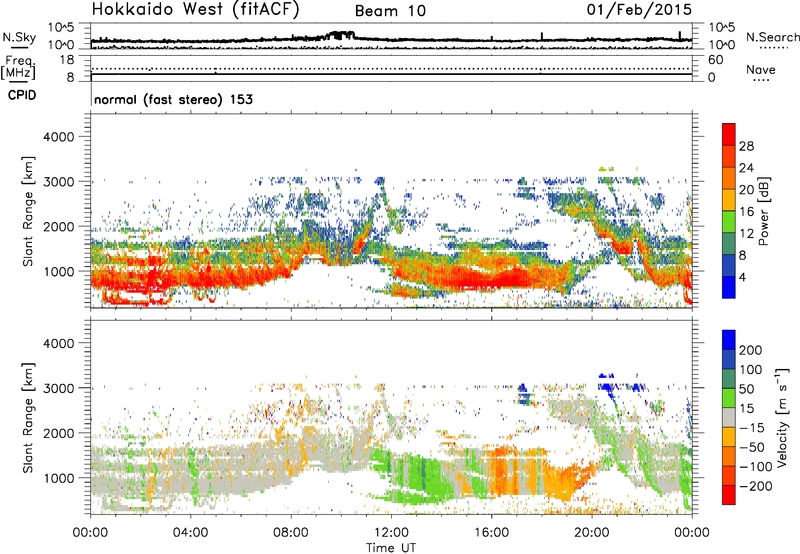Screen dimensions: 800x554
Task: Click the '3000' tick on velocity panel
Action: point(59,388)
